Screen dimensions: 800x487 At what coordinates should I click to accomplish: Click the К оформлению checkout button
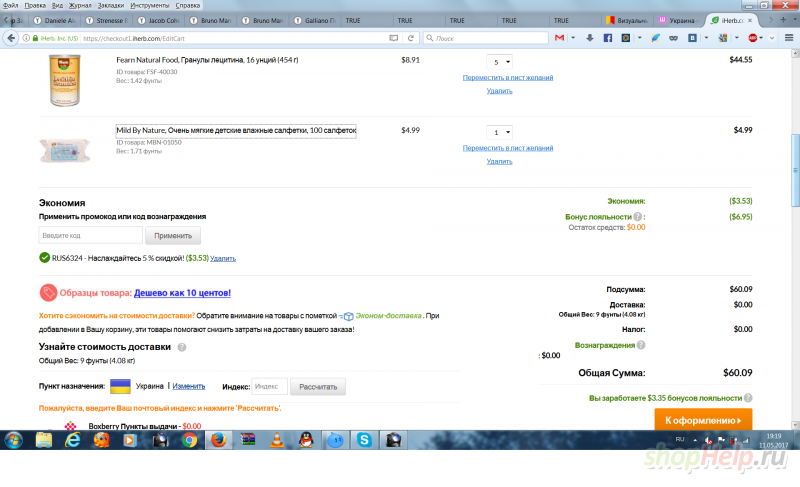click(703, 420)
